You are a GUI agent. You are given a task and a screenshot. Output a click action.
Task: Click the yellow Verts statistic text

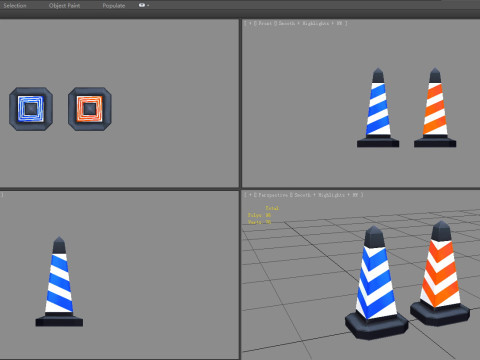[x=259, y=222]
